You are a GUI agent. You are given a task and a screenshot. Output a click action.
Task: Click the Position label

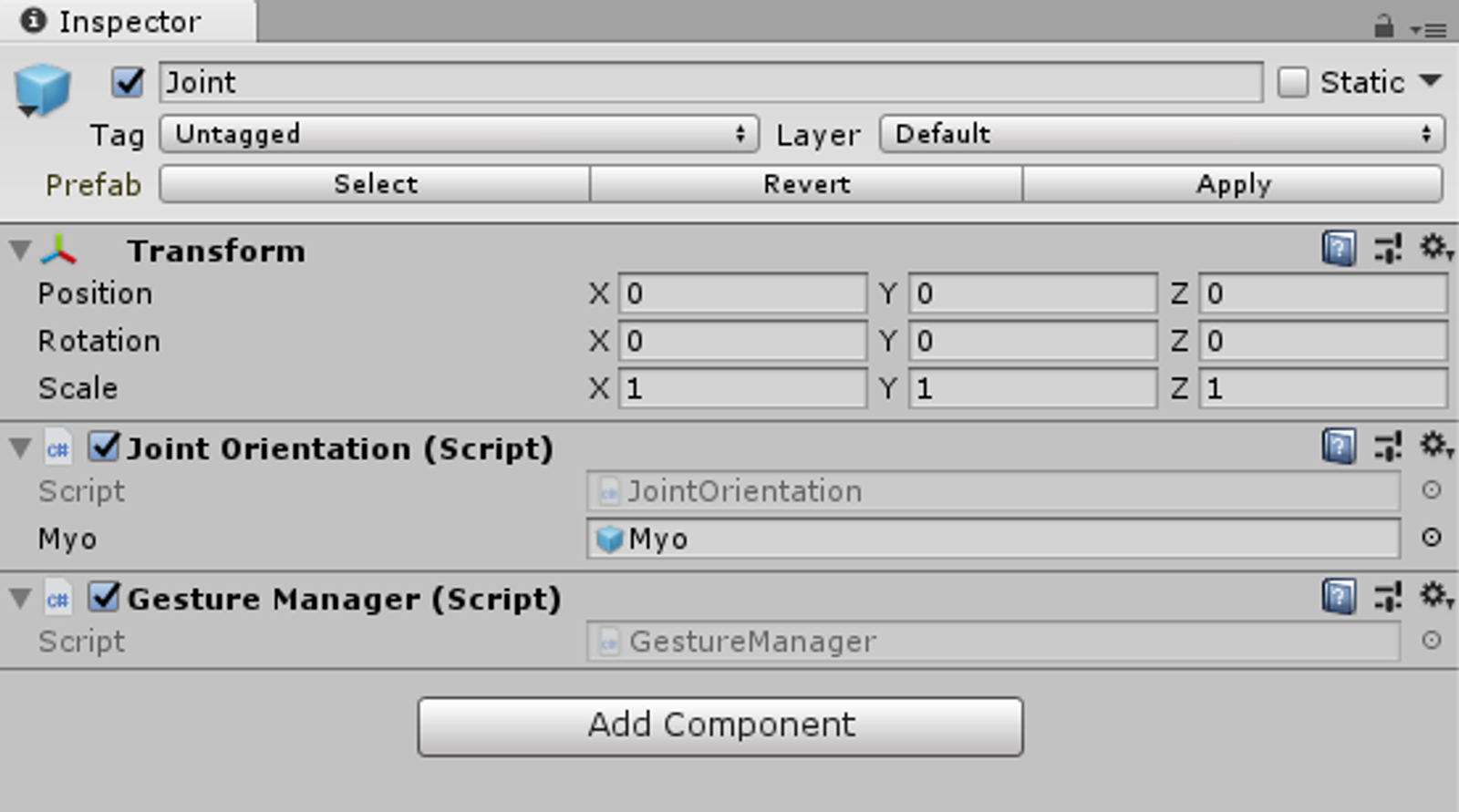coord(95,293)
